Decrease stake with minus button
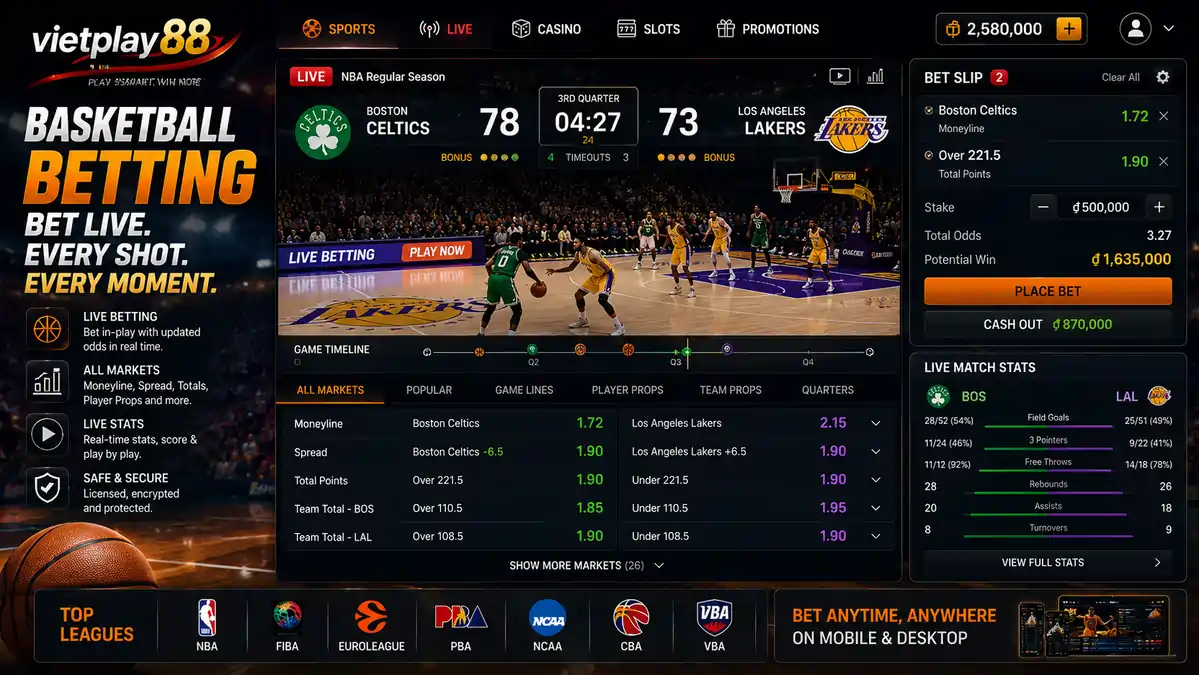 coord(1043,207)
